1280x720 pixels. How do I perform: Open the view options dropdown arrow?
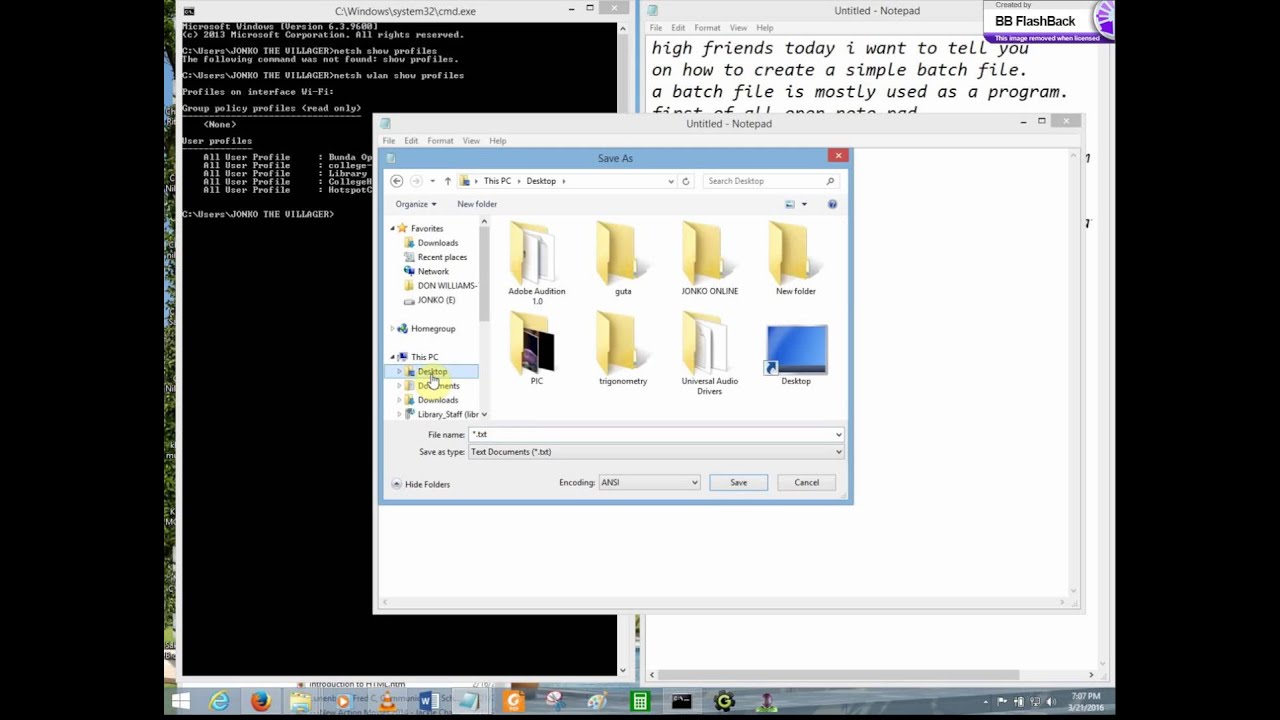(x=804, y=204)
